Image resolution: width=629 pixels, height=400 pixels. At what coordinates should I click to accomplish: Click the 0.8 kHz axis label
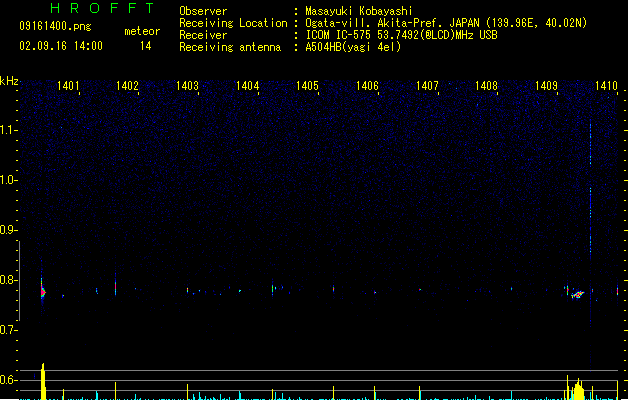pyautogui.click(x=8, y=280)
